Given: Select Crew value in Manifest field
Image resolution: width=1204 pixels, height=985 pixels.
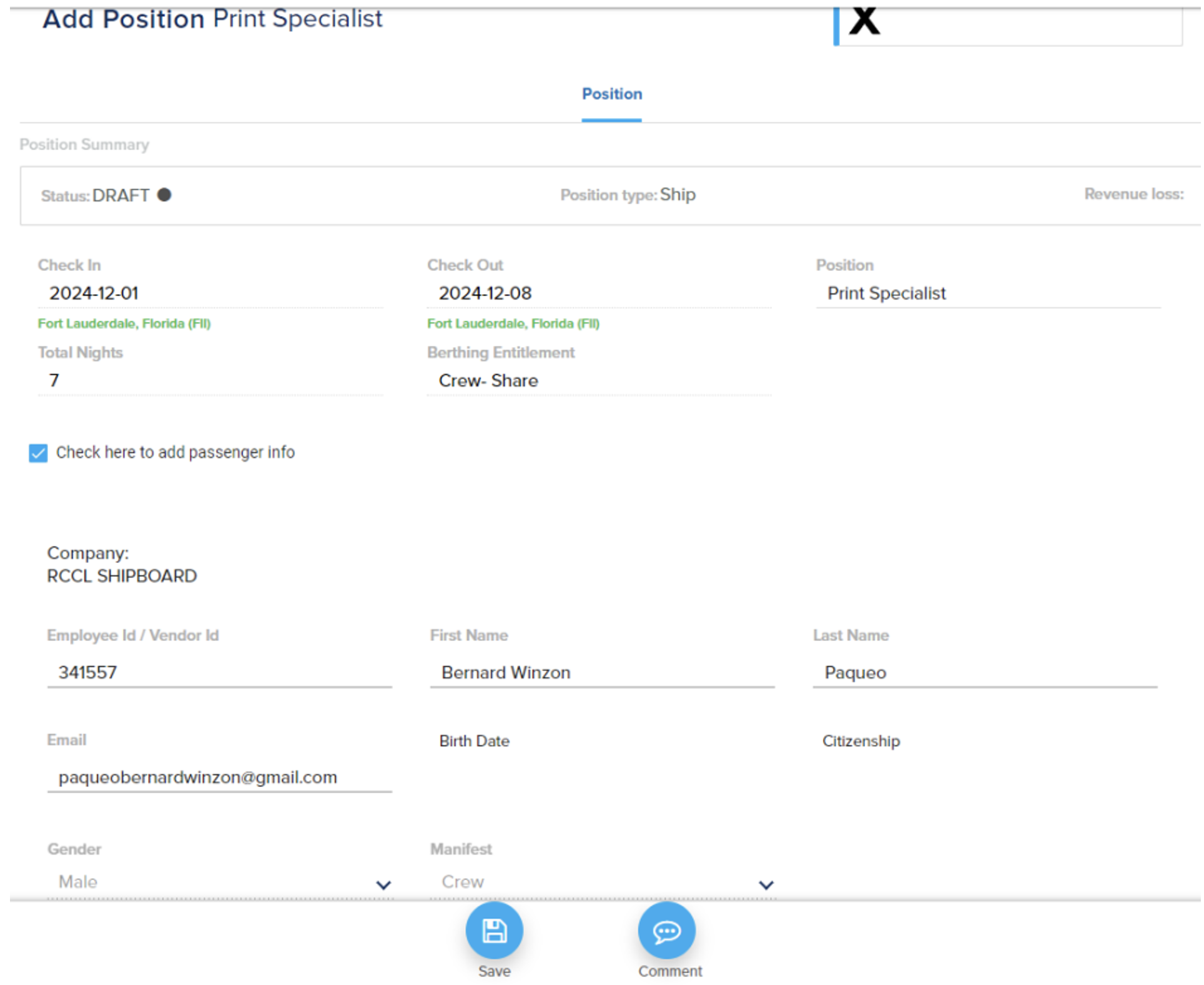Looking at the screenshot, I should tap(463, 882).
